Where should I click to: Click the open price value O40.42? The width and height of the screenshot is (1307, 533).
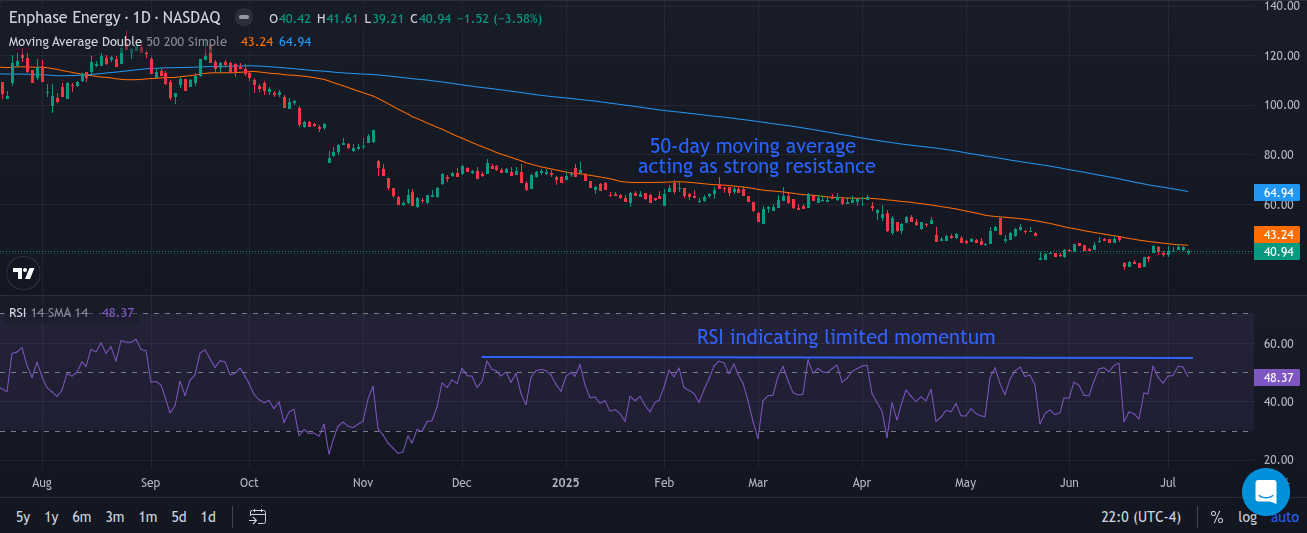click(x=290, y=18)
